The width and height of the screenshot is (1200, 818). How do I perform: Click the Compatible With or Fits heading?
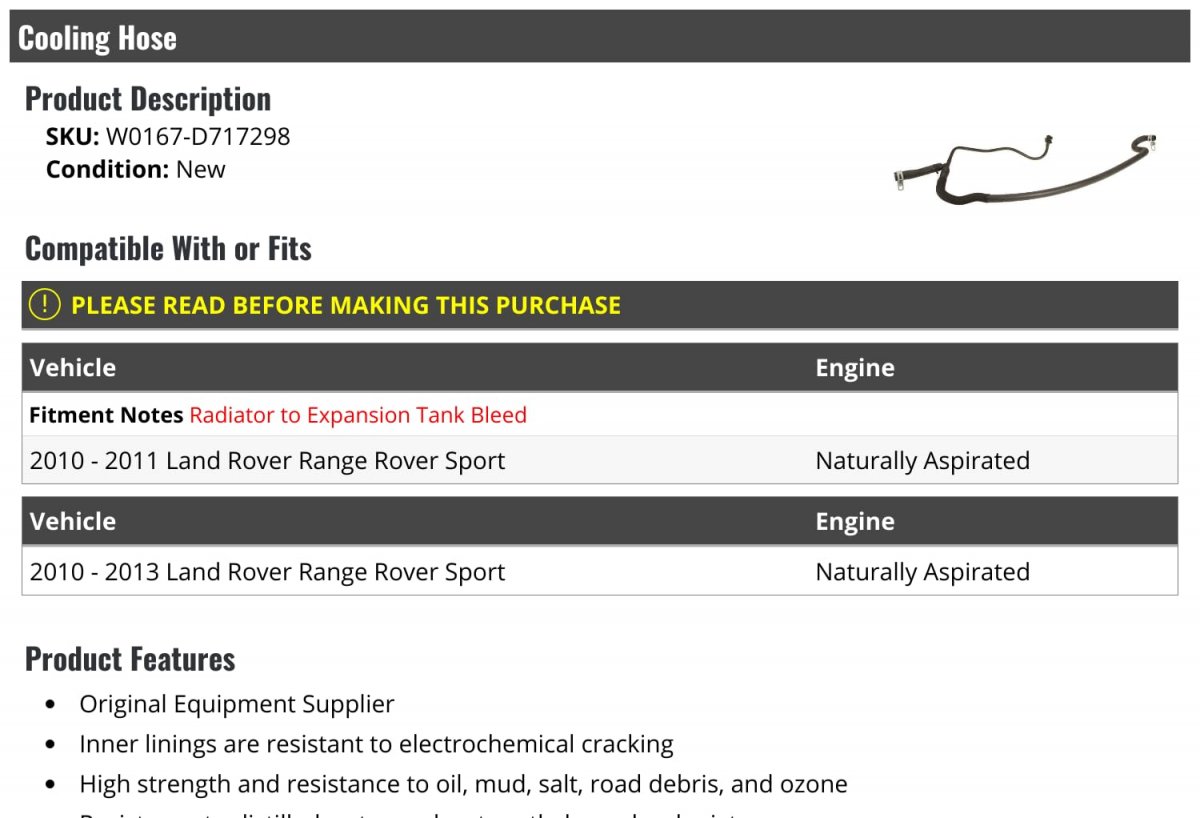tap(168, 249)
